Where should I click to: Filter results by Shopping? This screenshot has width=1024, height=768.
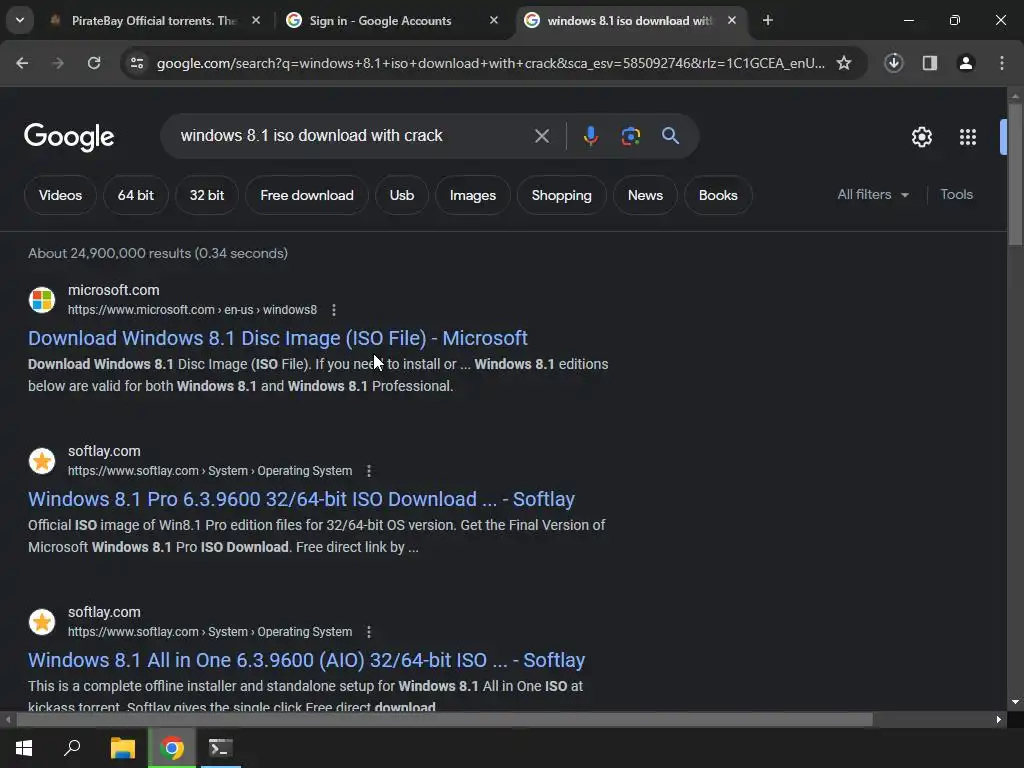(x=562, y=195)
